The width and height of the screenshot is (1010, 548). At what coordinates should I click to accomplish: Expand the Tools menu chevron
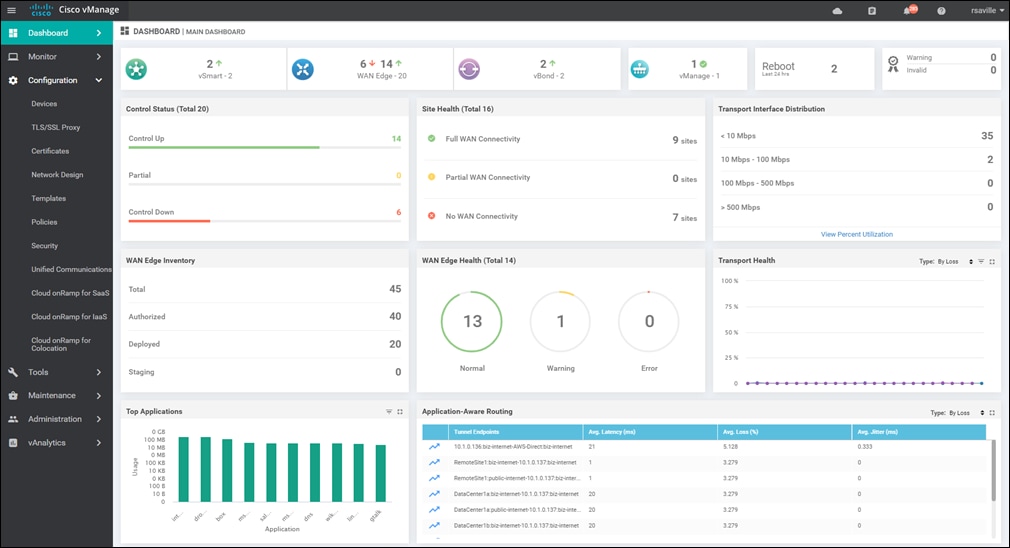click(99, 372)
